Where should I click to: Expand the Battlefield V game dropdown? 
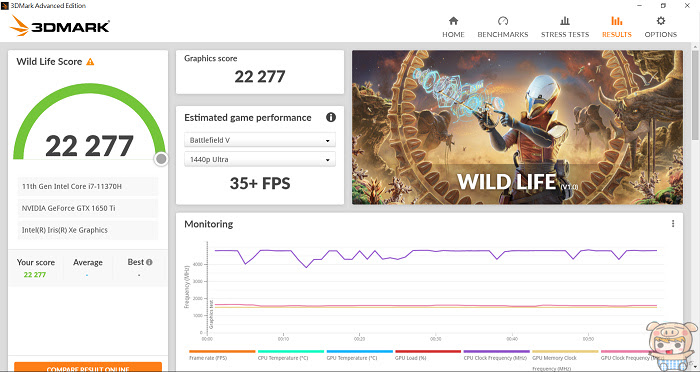[x=260, y=140]
